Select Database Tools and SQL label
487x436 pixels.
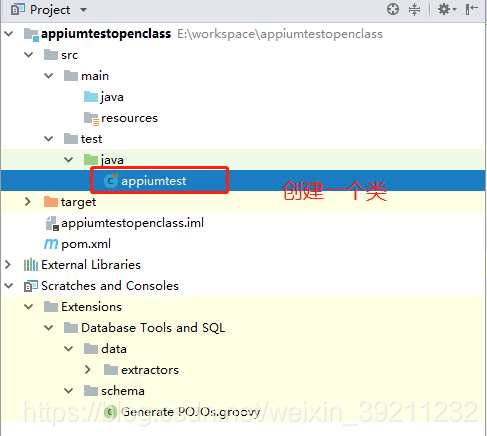pos(153,328)
